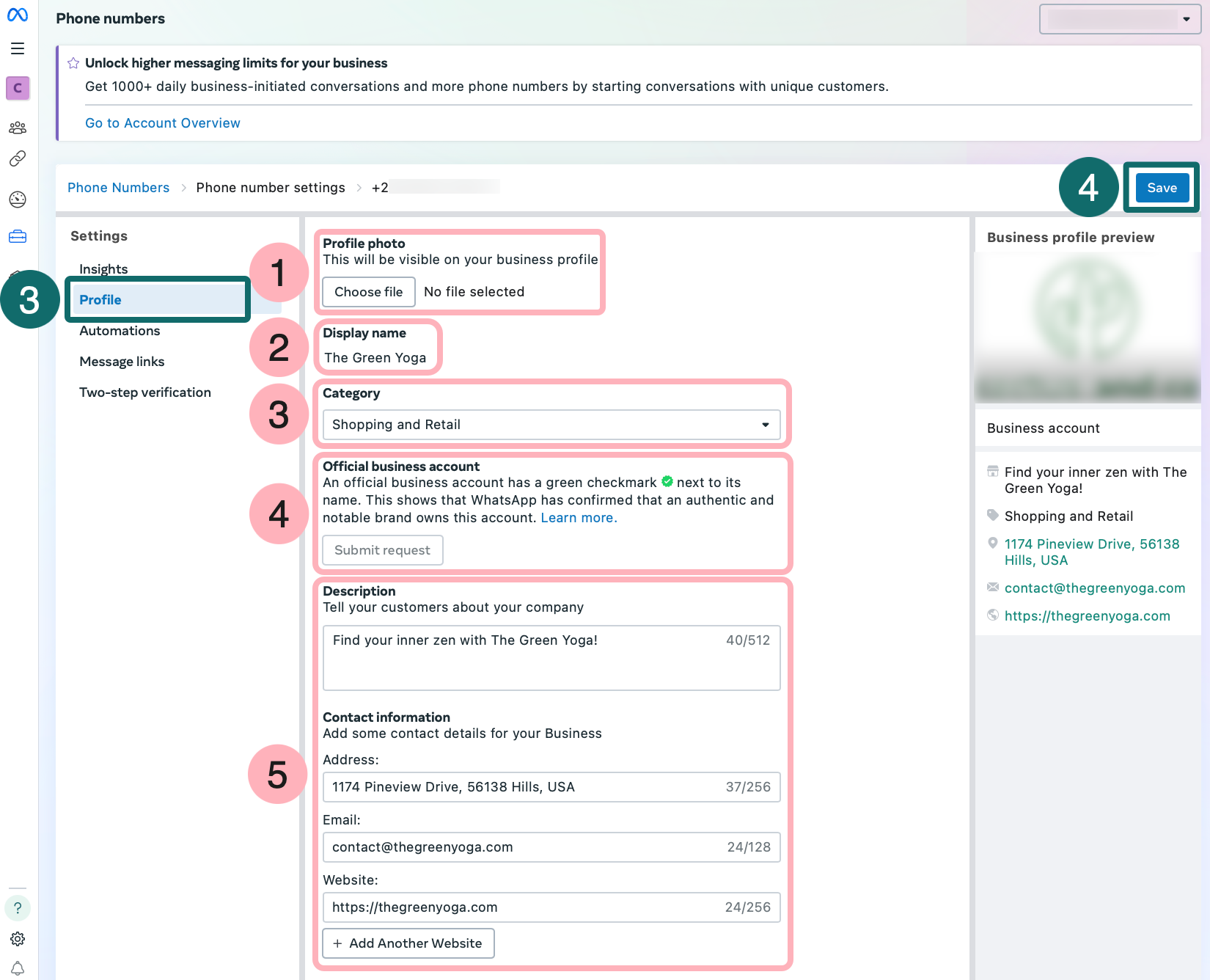Open the account selector dropdown at top right
The width and height of the screenshot is (1210, 980).
[1119, 19]
